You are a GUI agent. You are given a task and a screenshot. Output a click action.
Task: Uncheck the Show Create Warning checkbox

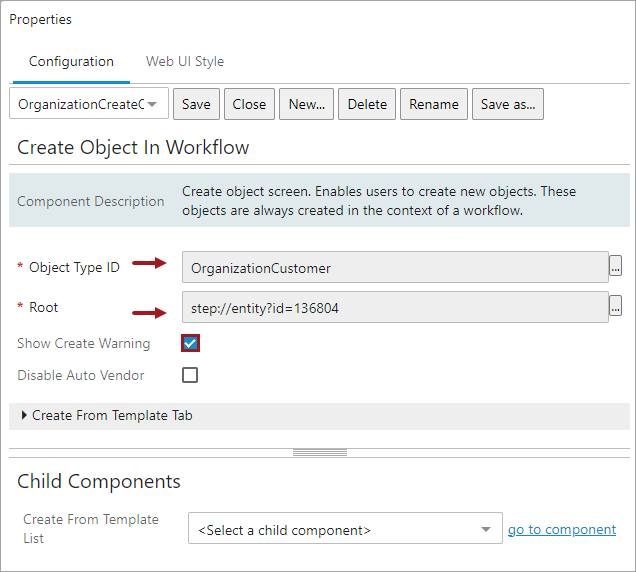pyautogui.click(x=190, y=343)
